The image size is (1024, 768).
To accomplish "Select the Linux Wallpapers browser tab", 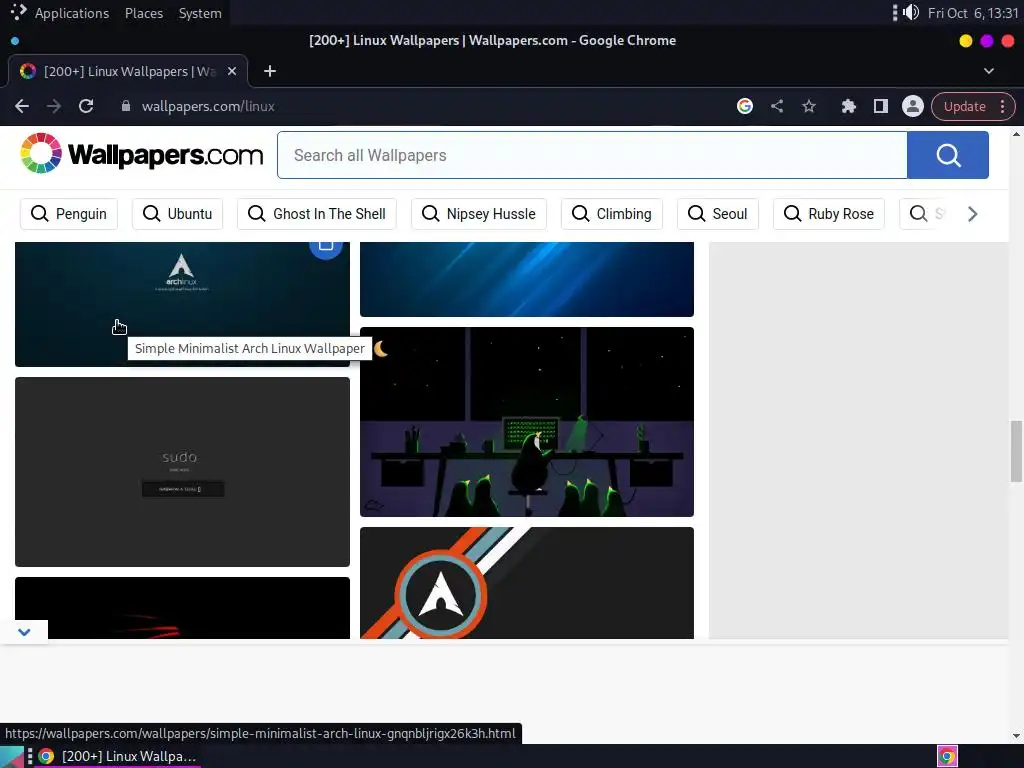I will coord(128,71).
